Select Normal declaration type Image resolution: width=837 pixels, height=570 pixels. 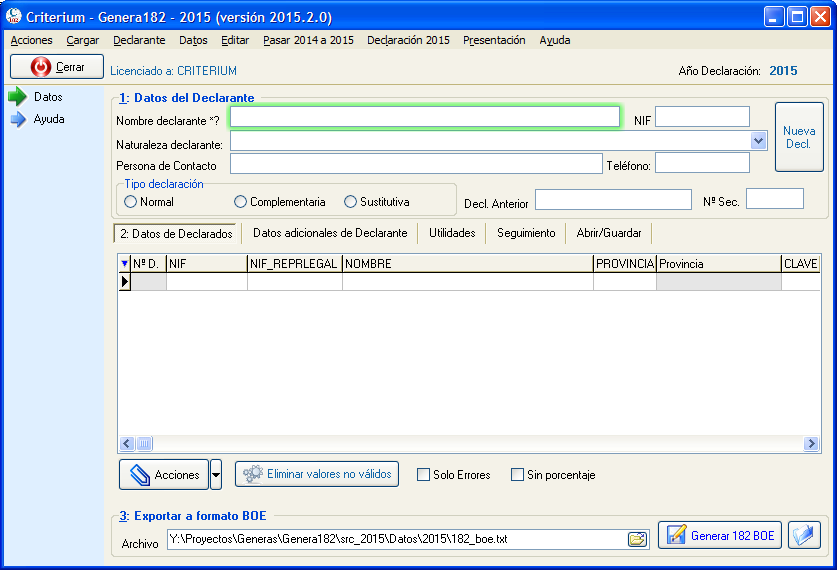(130, 202)
